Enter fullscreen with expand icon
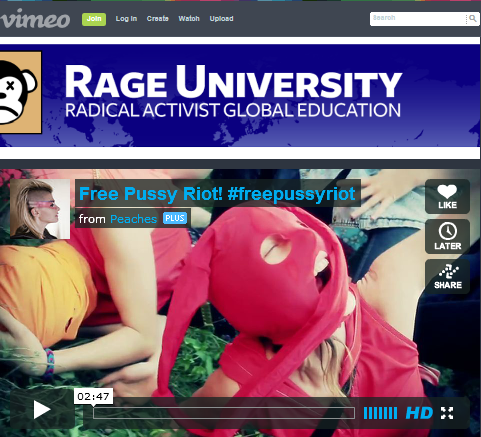 pos(447,413)
